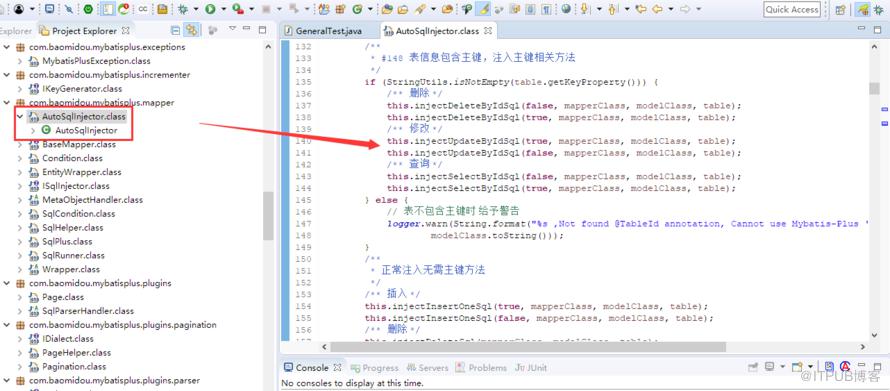Click the Search flashlight toolbar icon
This screenshot has width=890, height=391.
[419, 9]
